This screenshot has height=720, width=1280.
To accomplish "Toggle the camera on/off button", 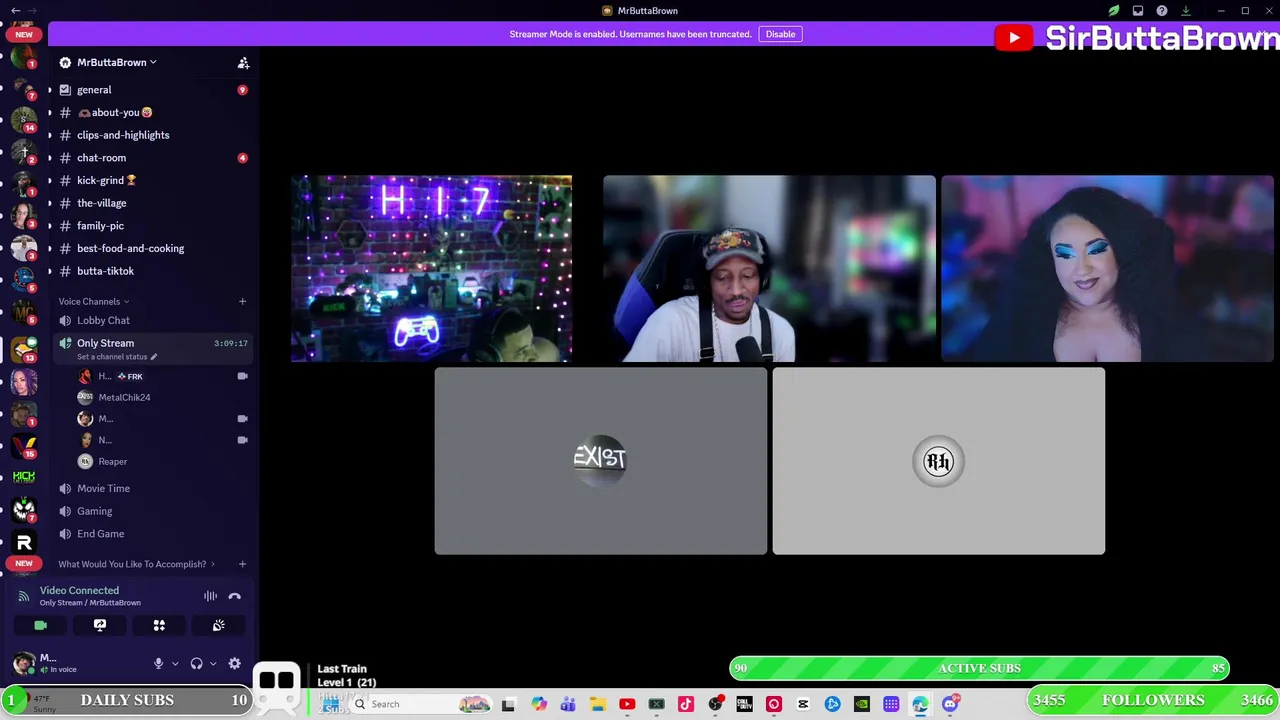I will (40, 625).
